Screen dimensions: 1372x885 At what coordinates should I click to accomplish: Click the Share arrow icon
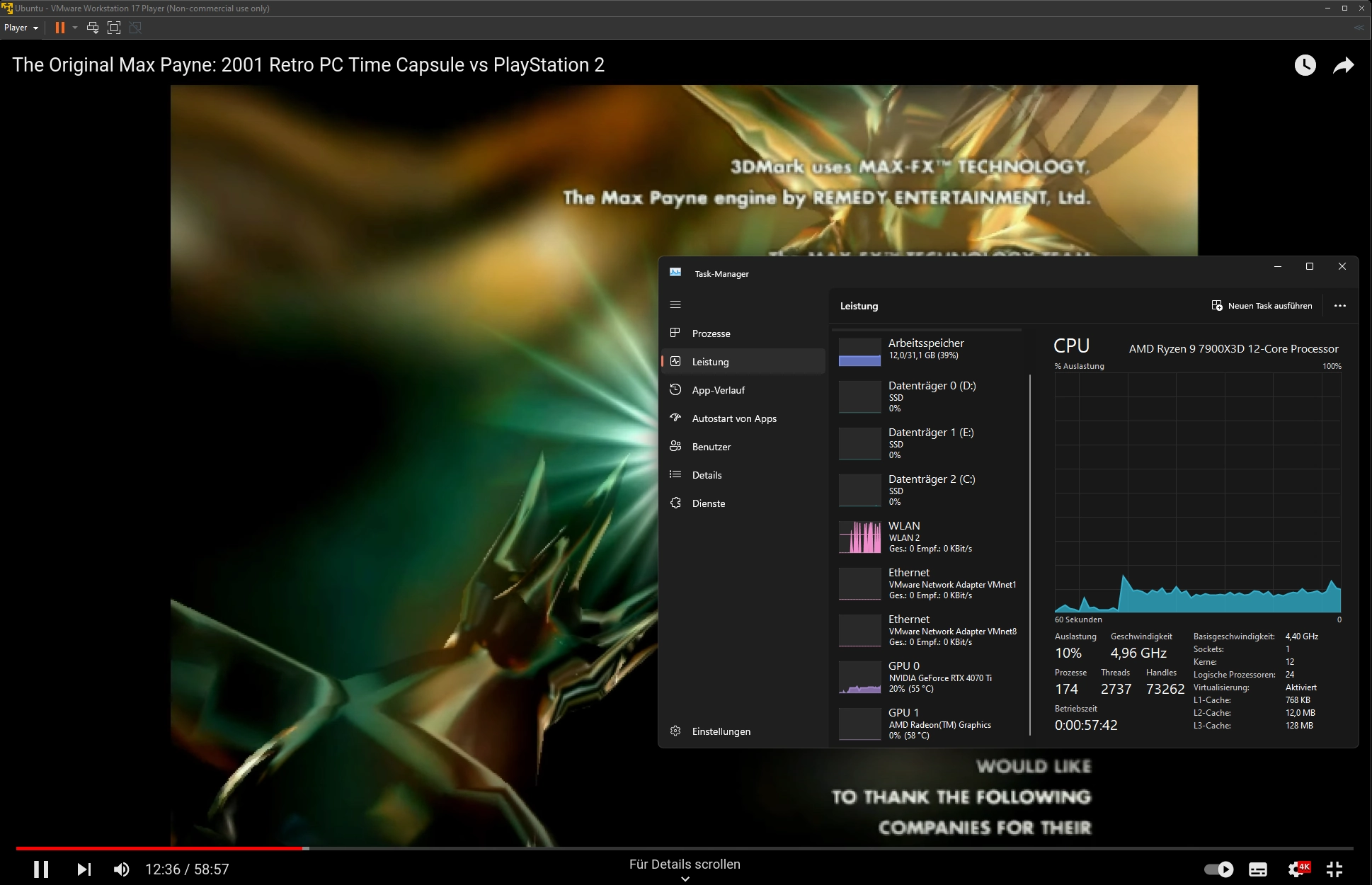pyautogui.click(x=1343, y=65)
